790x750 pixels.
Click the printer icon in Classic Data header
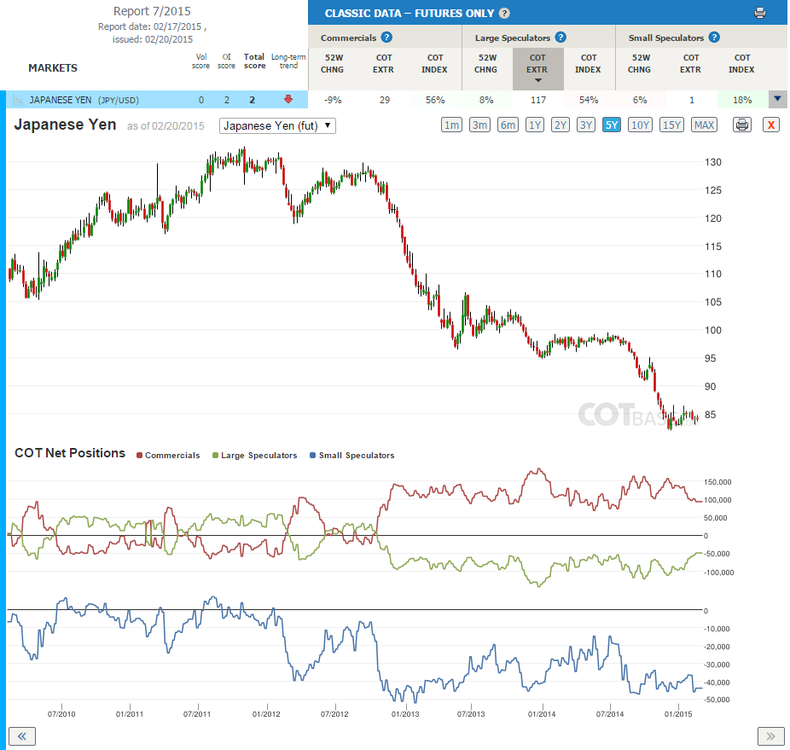(x=760, y=13)
